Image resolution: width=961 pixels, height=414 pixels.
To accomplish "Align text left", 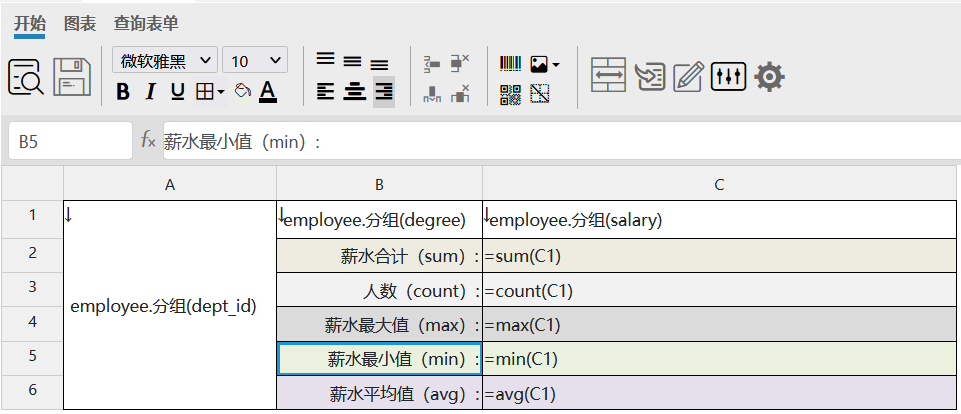I will (x=325, y=92).
